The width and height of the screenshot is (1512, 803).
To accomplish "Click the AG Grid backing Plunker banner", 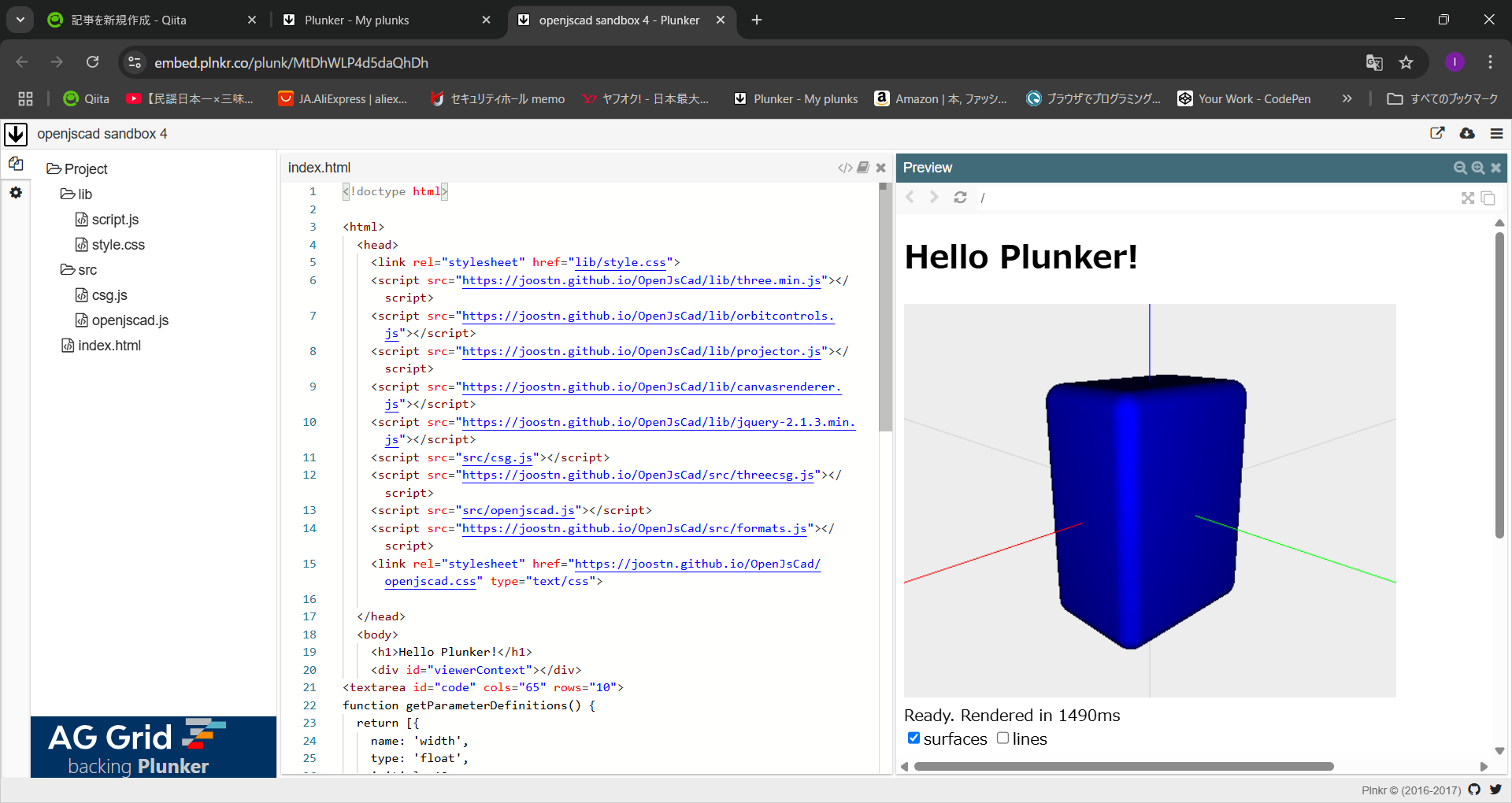I will coord(154,746).
